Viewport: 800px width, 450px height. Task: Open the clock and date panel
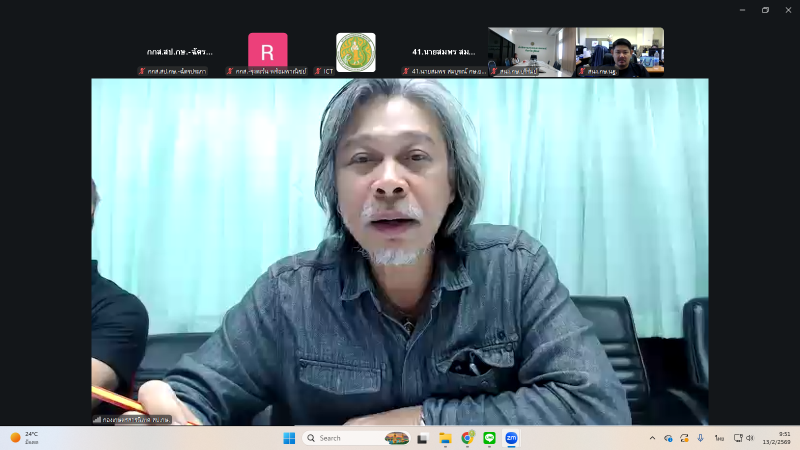point(775,438)
